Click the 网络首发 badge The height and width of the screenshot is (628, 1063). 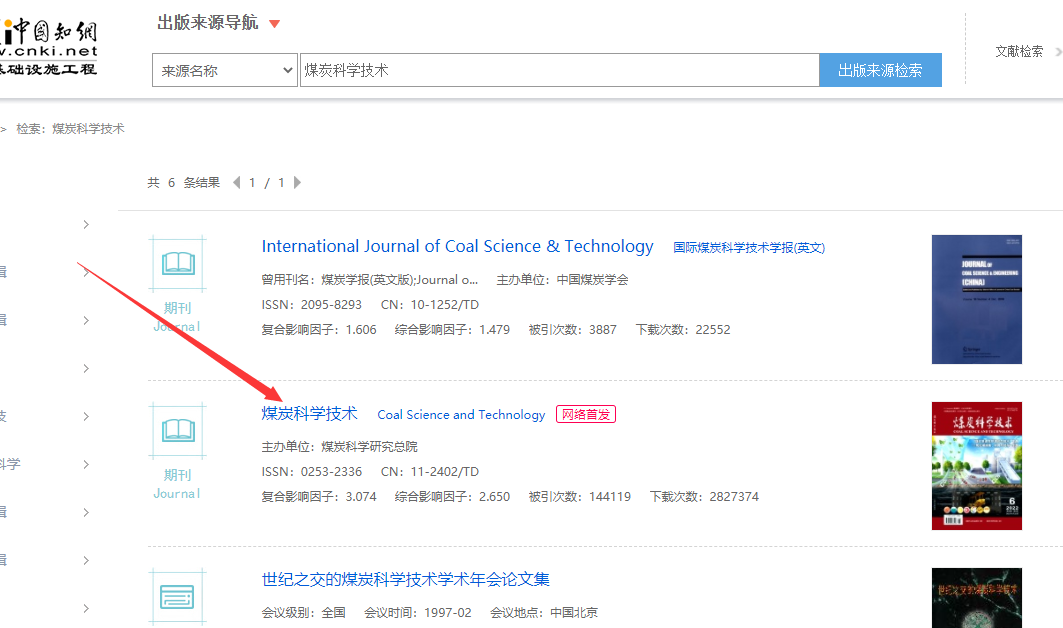click(586, 414)
